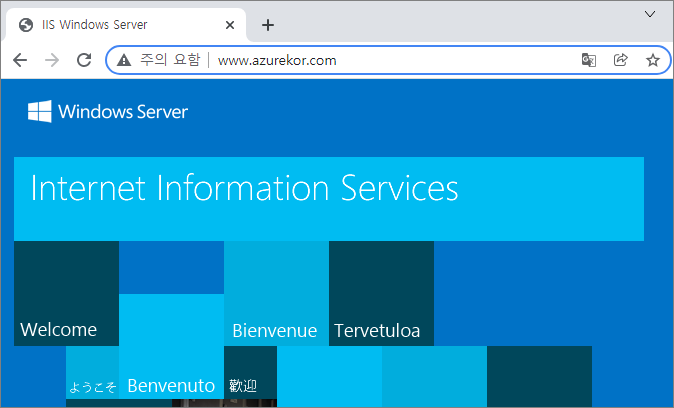Open a new tab

[268, 25]
